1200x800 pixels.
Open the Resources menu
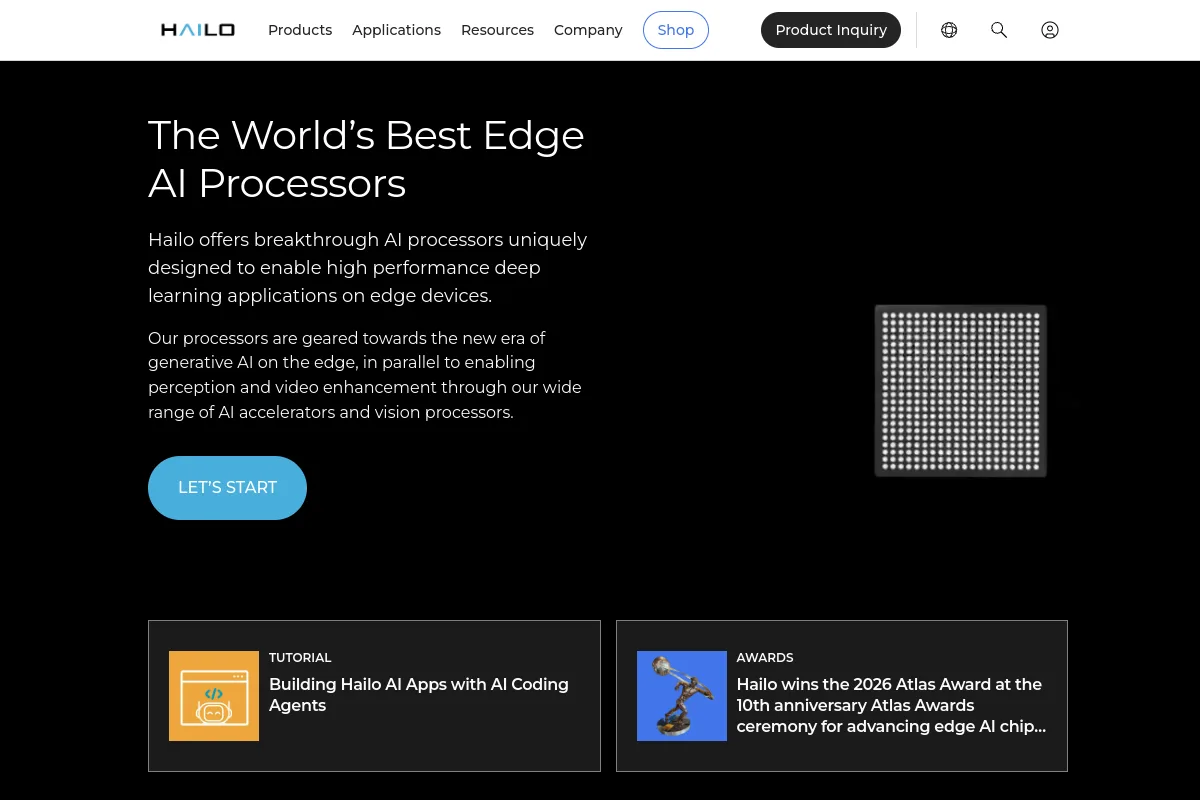point(497,30)
